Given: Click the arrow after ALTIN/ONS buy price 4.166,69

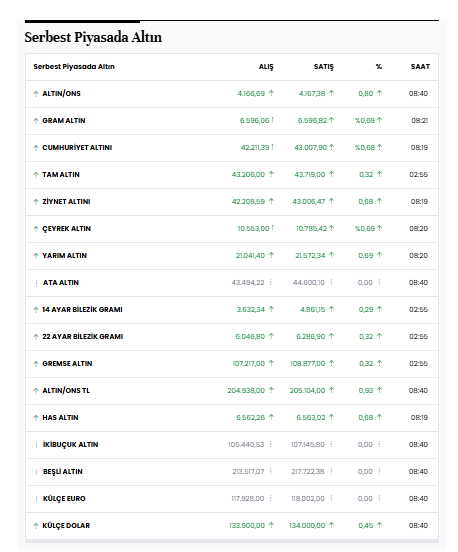Looking at the screenshot, I should (x=271, y=93).
